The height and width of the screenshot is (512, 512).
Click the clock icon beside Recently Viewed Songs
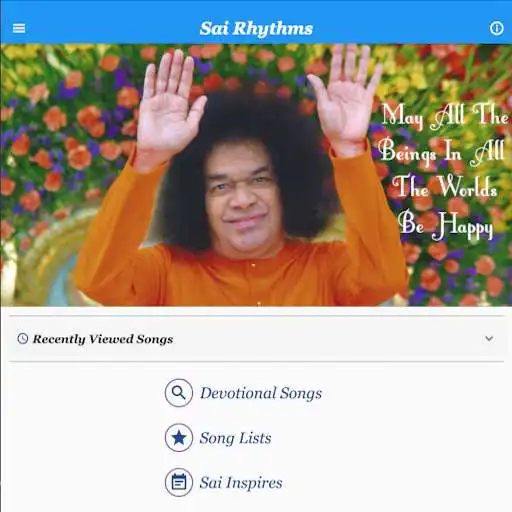tap(23, 339)
